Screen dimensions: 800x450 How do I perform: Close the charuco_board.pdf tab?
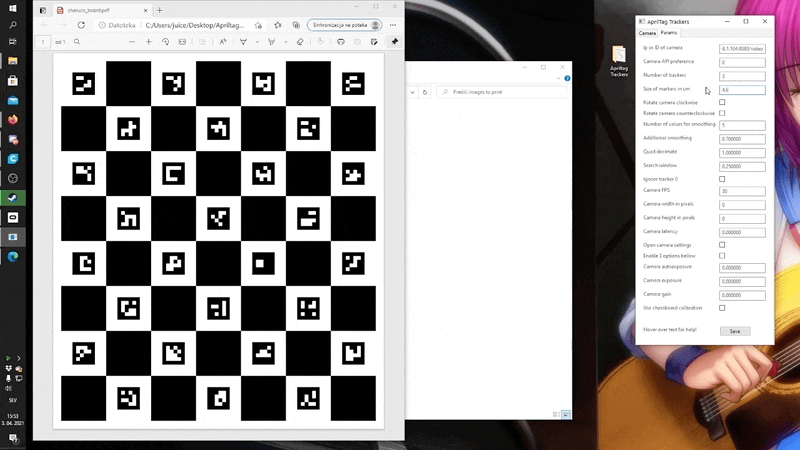[145, 10]
